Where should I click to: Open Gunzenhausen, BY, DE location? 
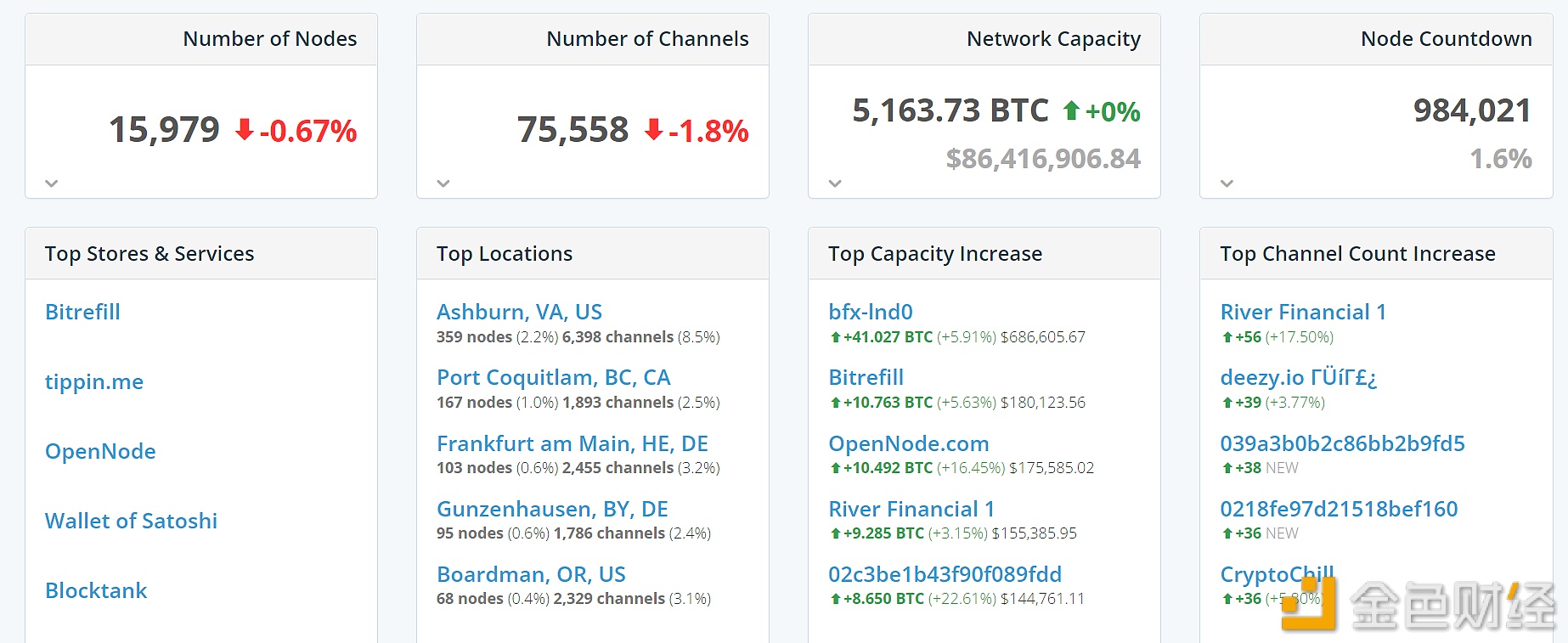[x=552, y=509]
